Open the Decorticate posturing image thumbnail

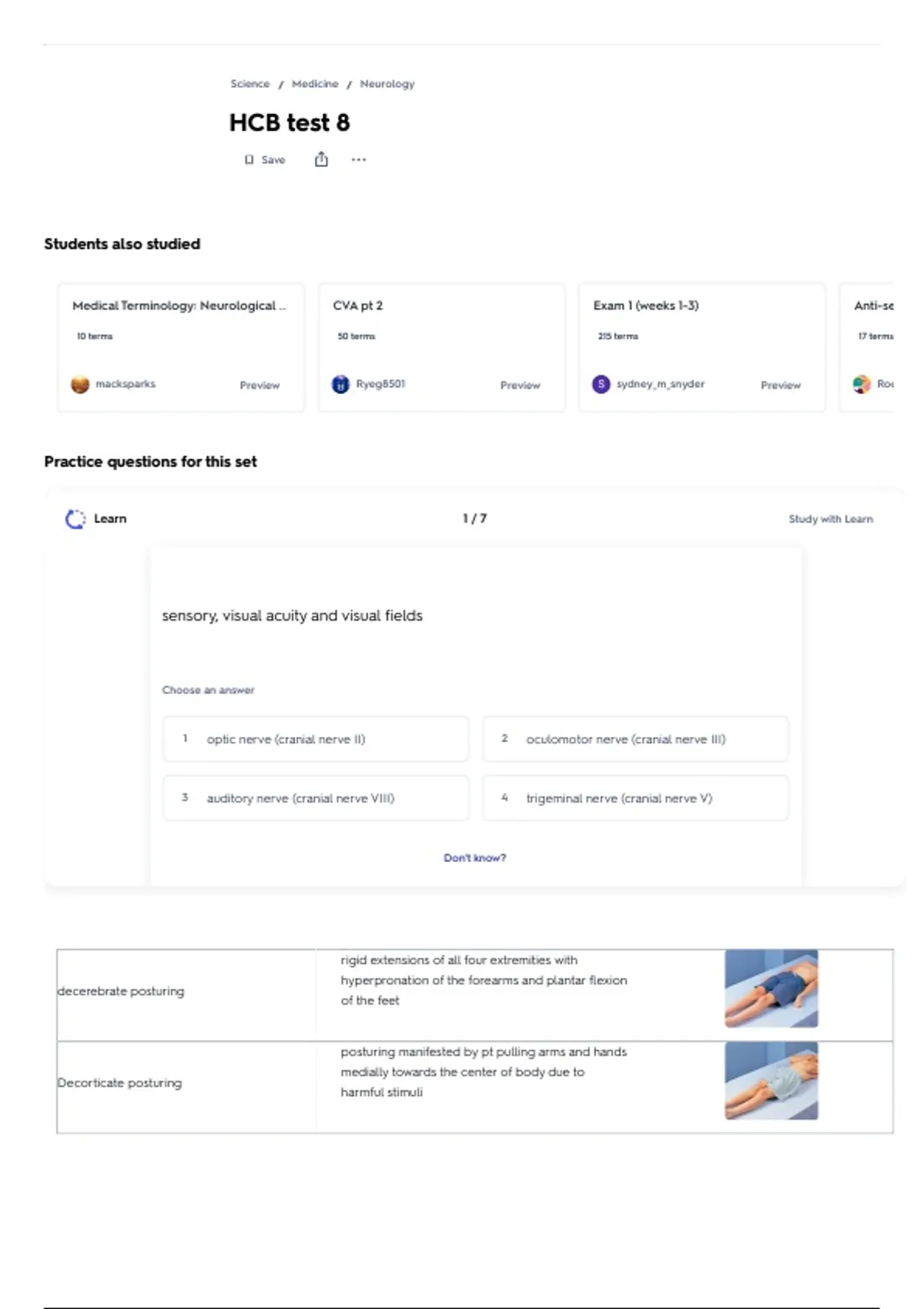771,1081
